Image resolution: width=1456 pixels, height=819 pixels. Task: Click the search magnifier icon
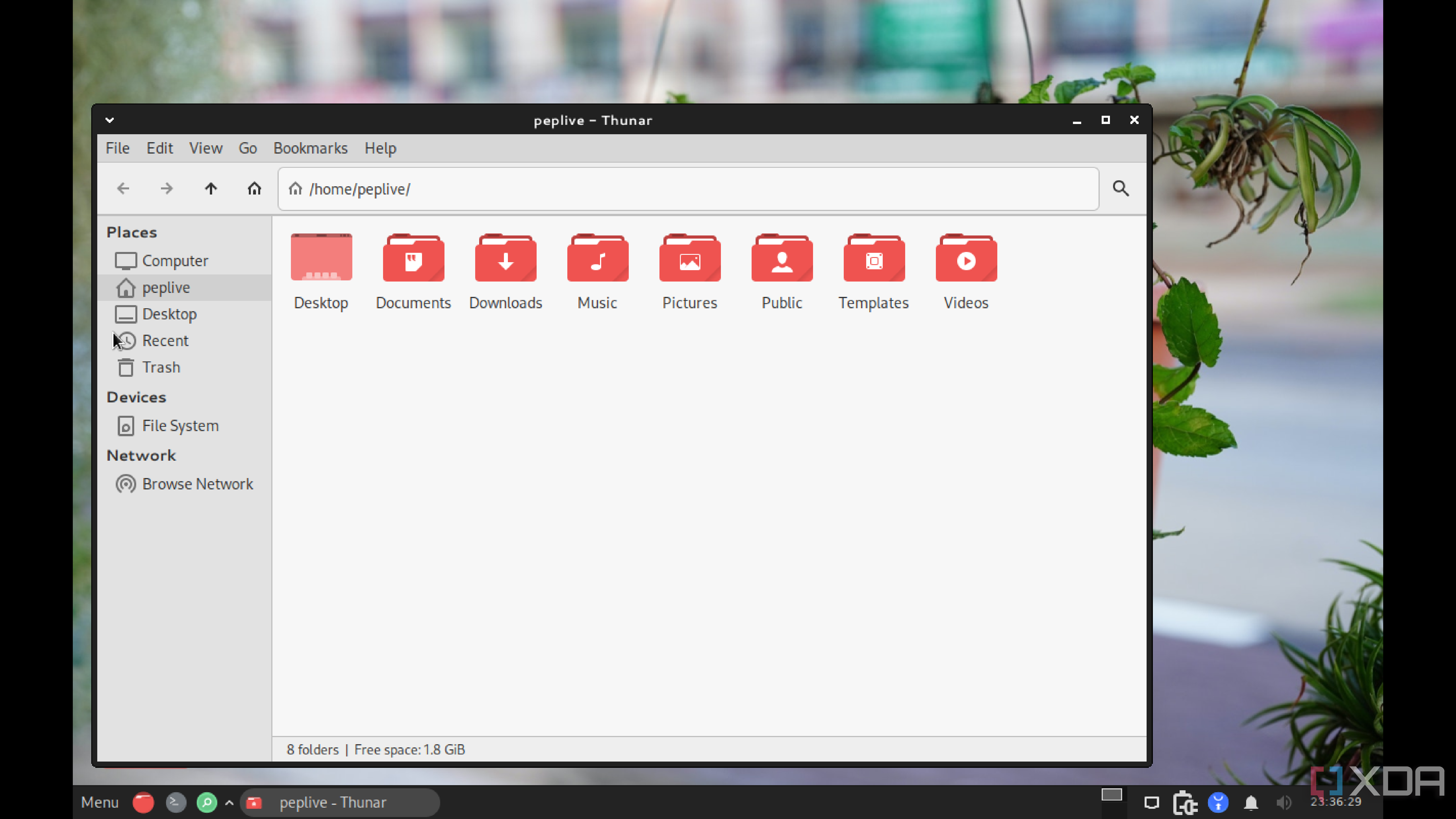pyautogui.click(x=1121, y=188)
